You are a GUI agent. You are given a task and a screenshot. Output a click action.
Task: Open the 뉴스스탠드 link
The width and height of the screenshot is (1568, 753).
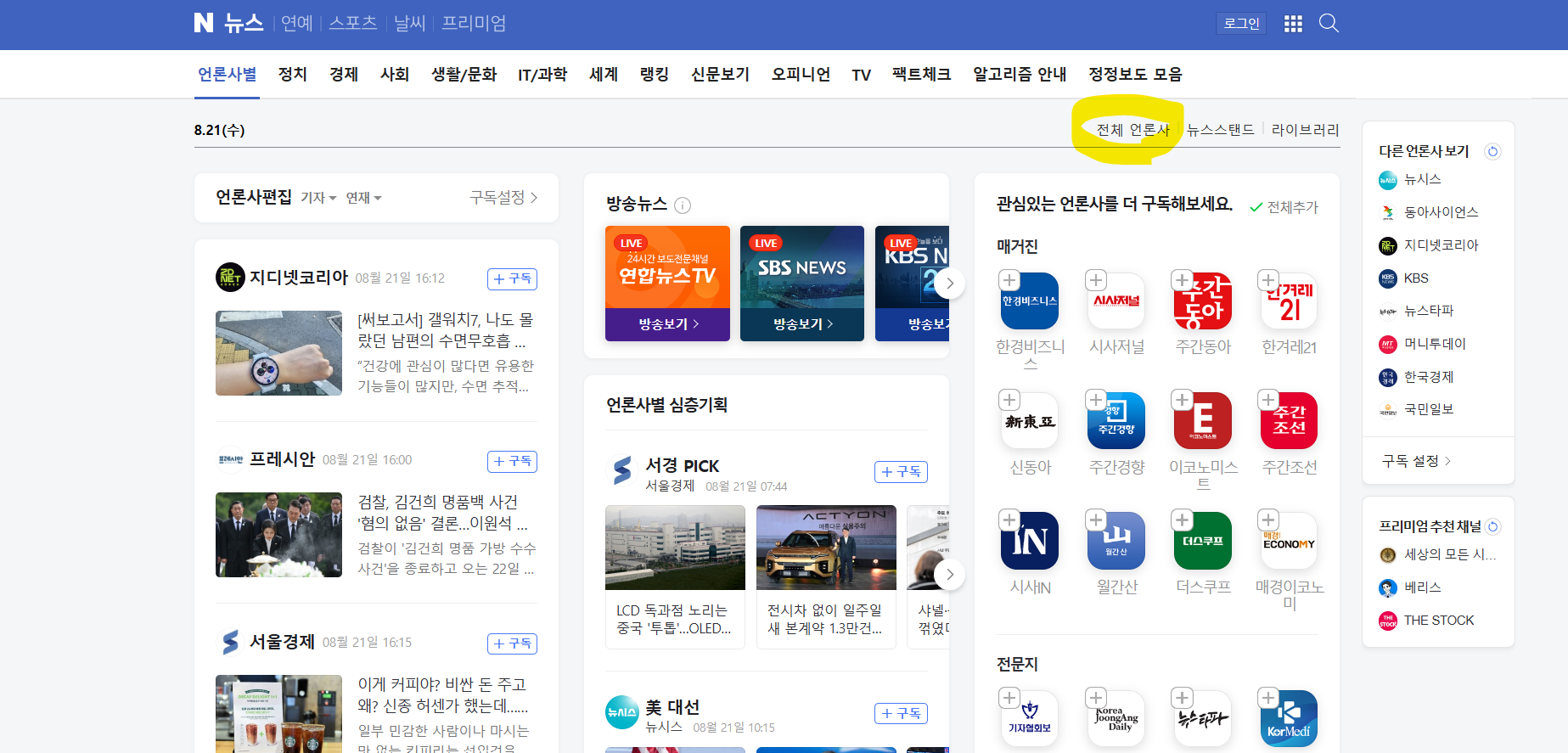coord(1220,130)
